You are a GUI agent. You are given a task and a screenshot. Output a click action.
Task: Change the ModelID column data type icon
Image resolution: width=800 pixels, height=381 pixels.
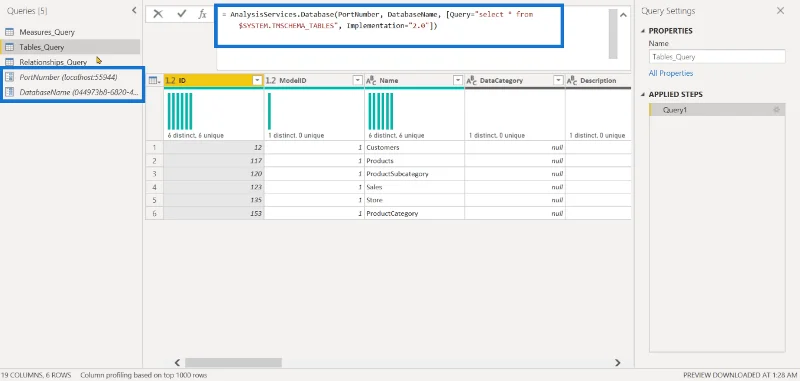tap(271, 81)
